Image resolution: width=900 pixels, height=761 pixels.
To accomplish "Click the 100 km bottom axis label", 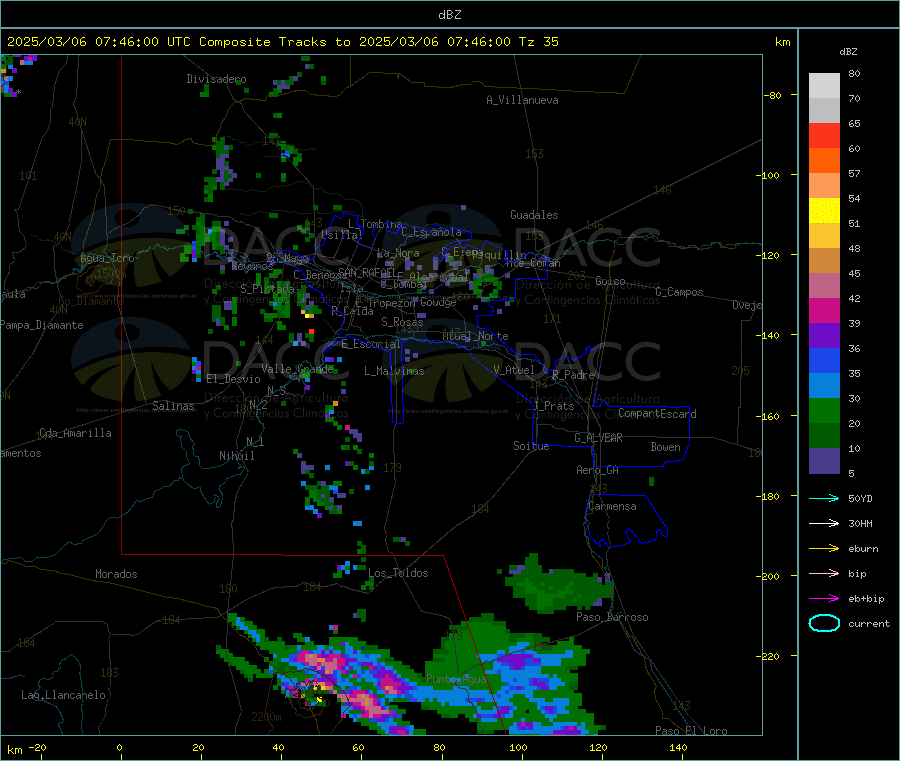I will [518, 747].
